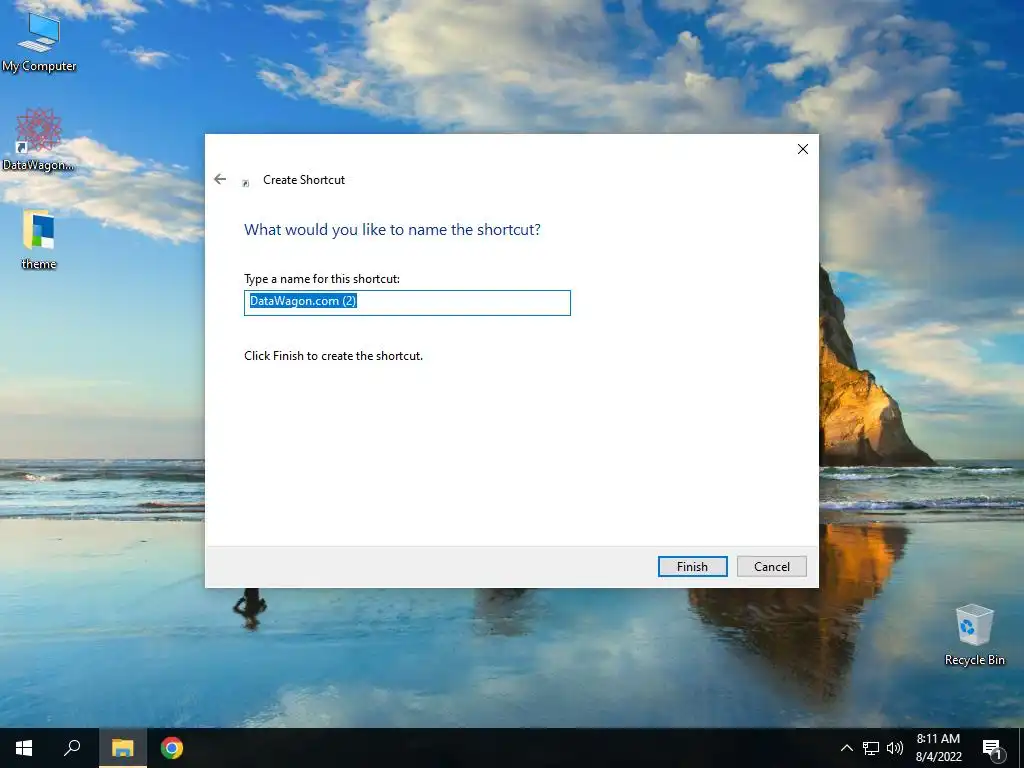Close the Create Shortcut dialog
The image size is (1024, 768).
coord(803,149)
